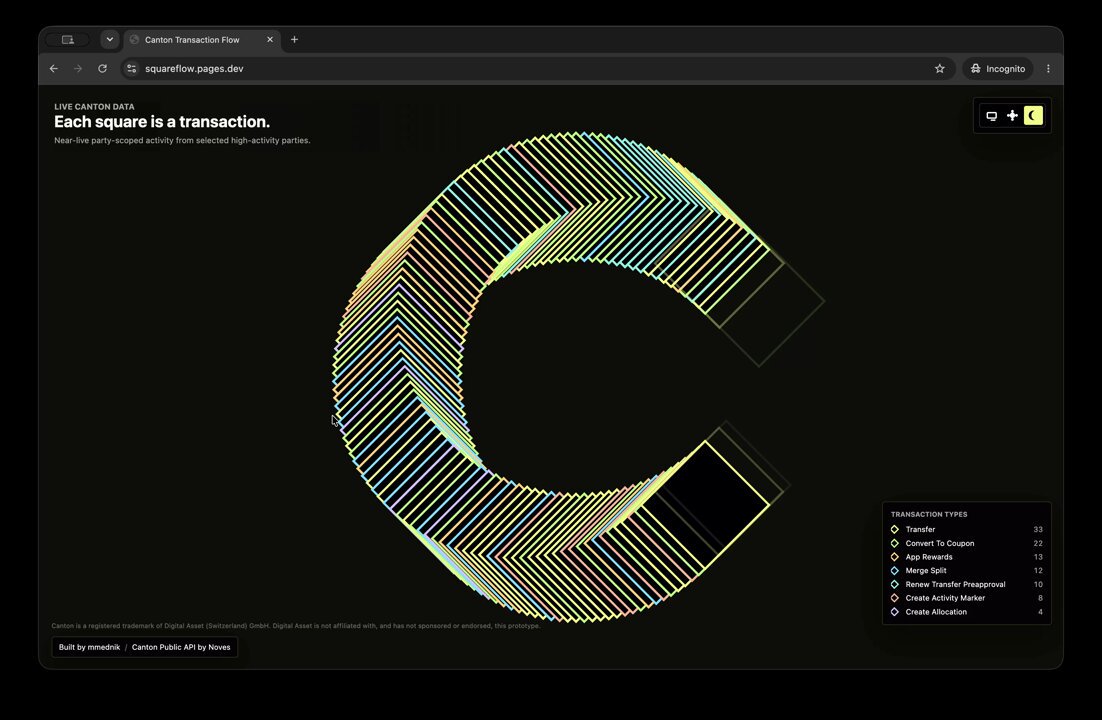1102x720 pixels.
Task: Click the Transfer diamond color marker
Action: pos(895,529)
